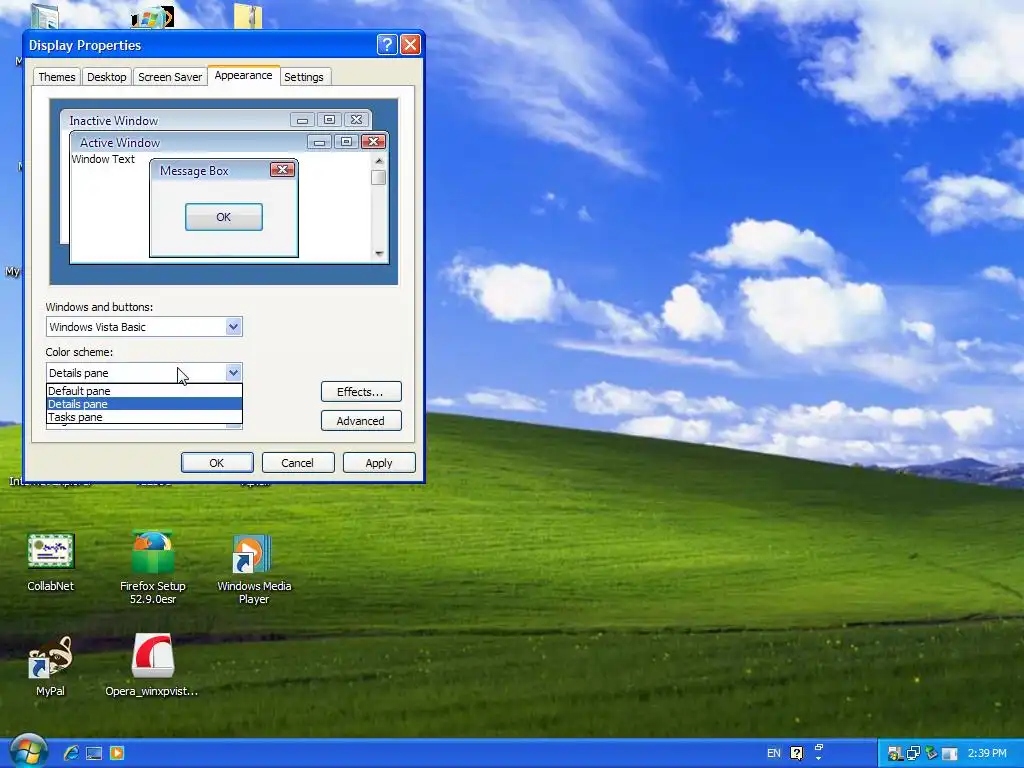Select the Opera_winxpvist installer icon

click(x=152, y=665)
